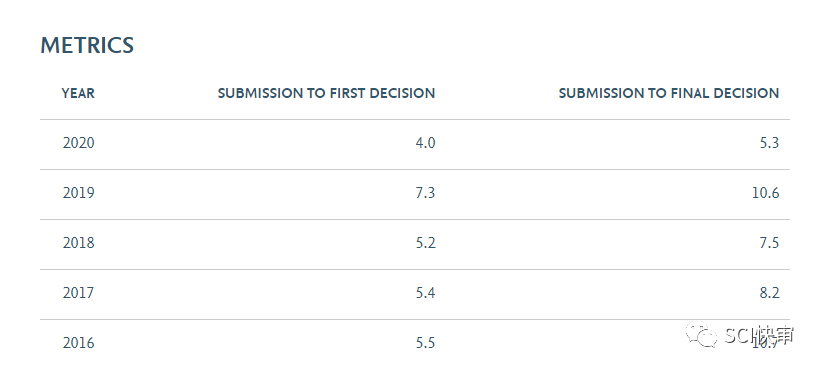Click the 8.2 final decision value
This screenshot has height=371, width=821.
tap(769, 293)
